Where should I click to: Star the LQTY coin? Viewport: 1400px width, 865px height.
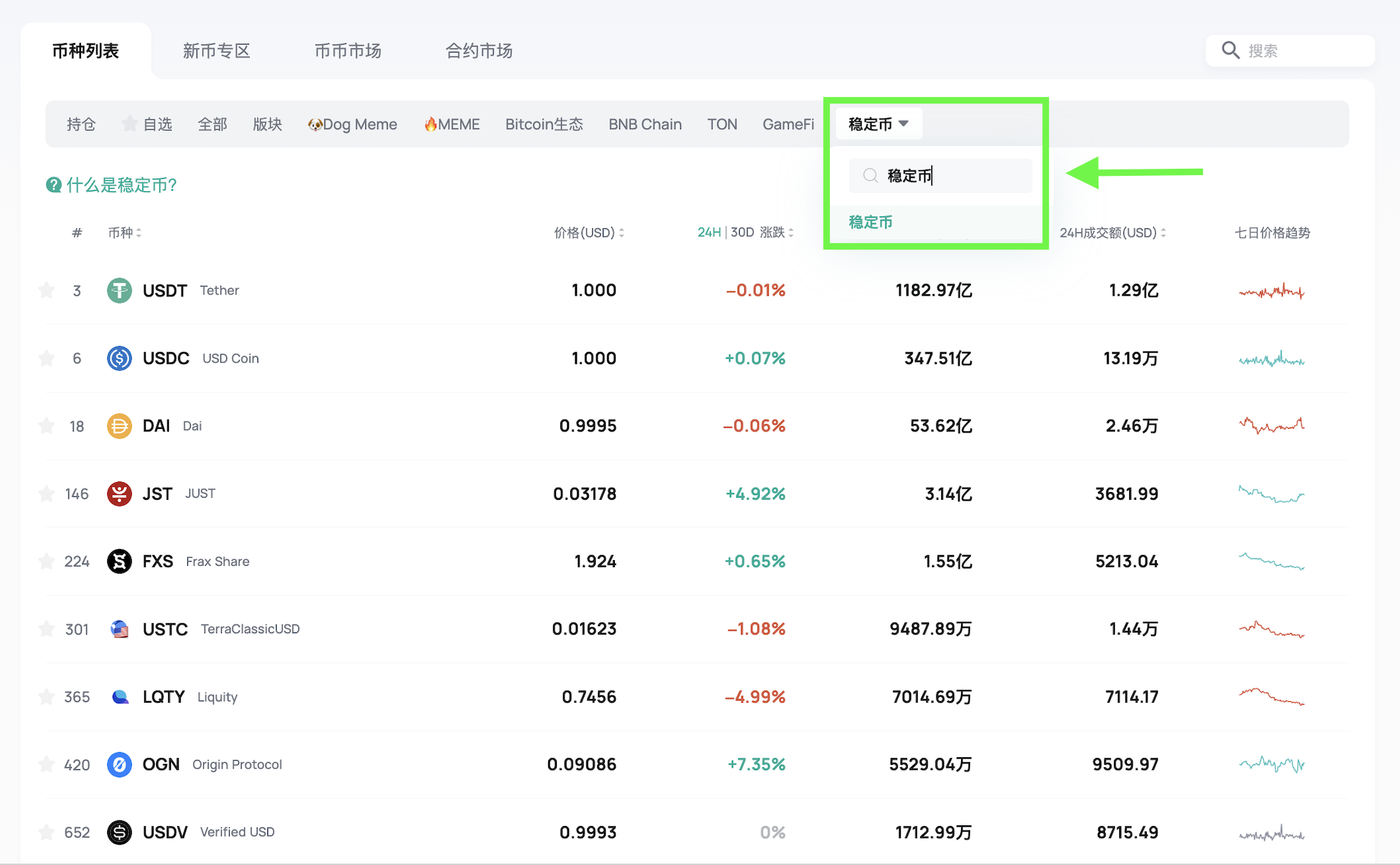point(47,696)
